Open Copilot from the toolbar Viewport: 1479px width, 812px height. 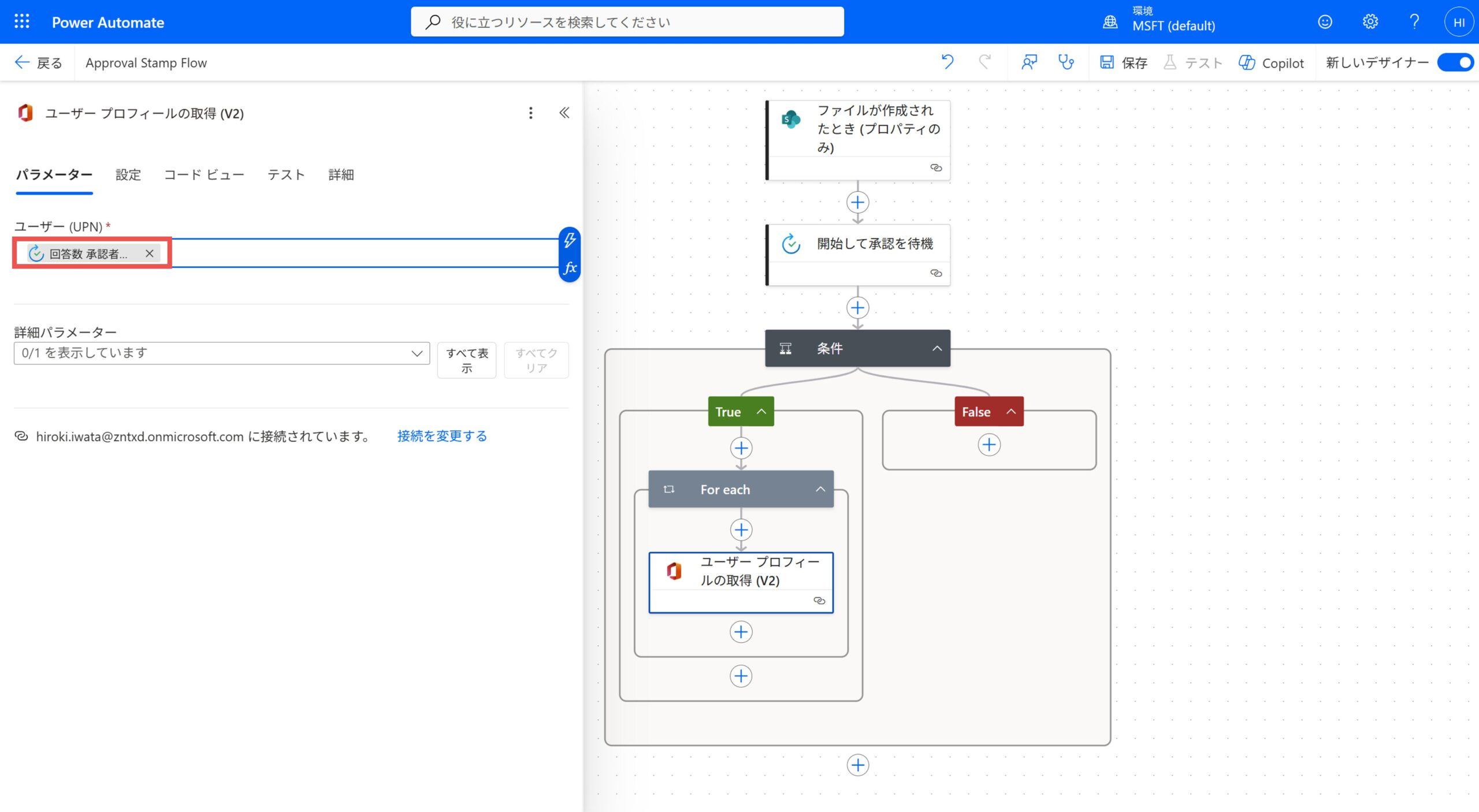point(1271,62)
